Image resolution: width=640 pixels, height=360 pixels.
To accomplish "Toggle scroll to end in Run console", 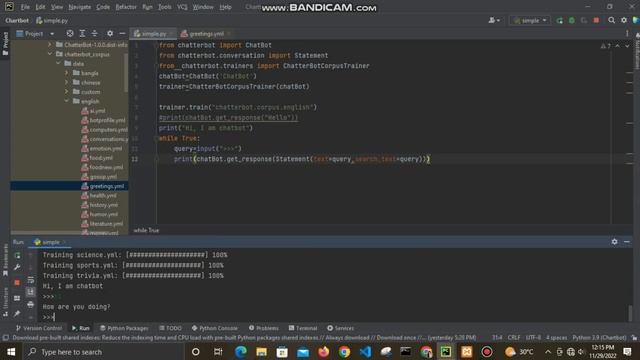I will click(x=31, y=292).
